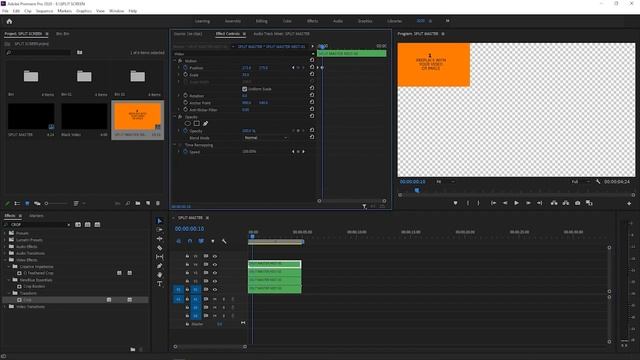This screenshot has width=640, height=360.
Task: Click the Home icon
Action: 9,21
